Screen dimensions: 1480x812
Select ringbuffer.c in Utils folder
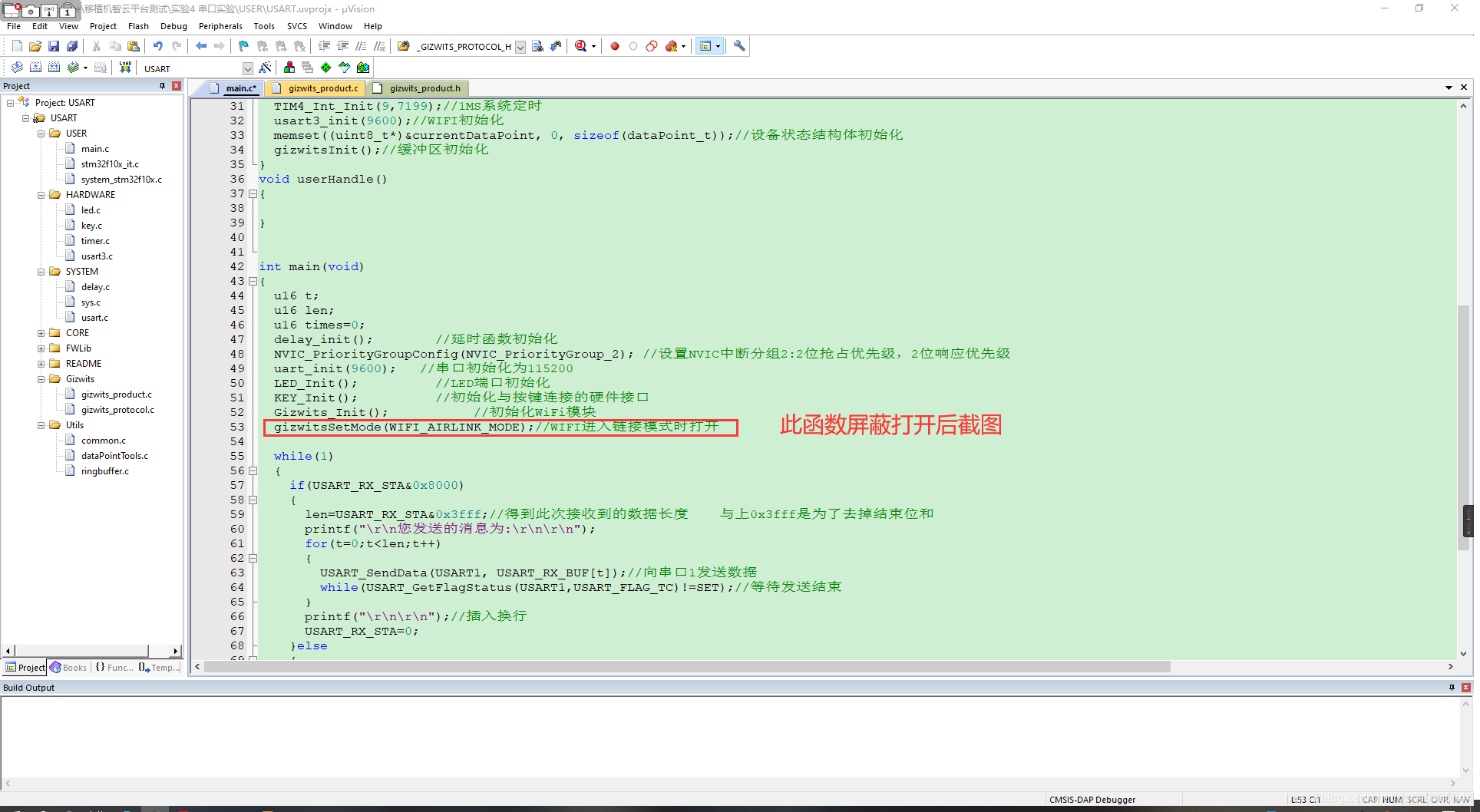click(105, 471)
